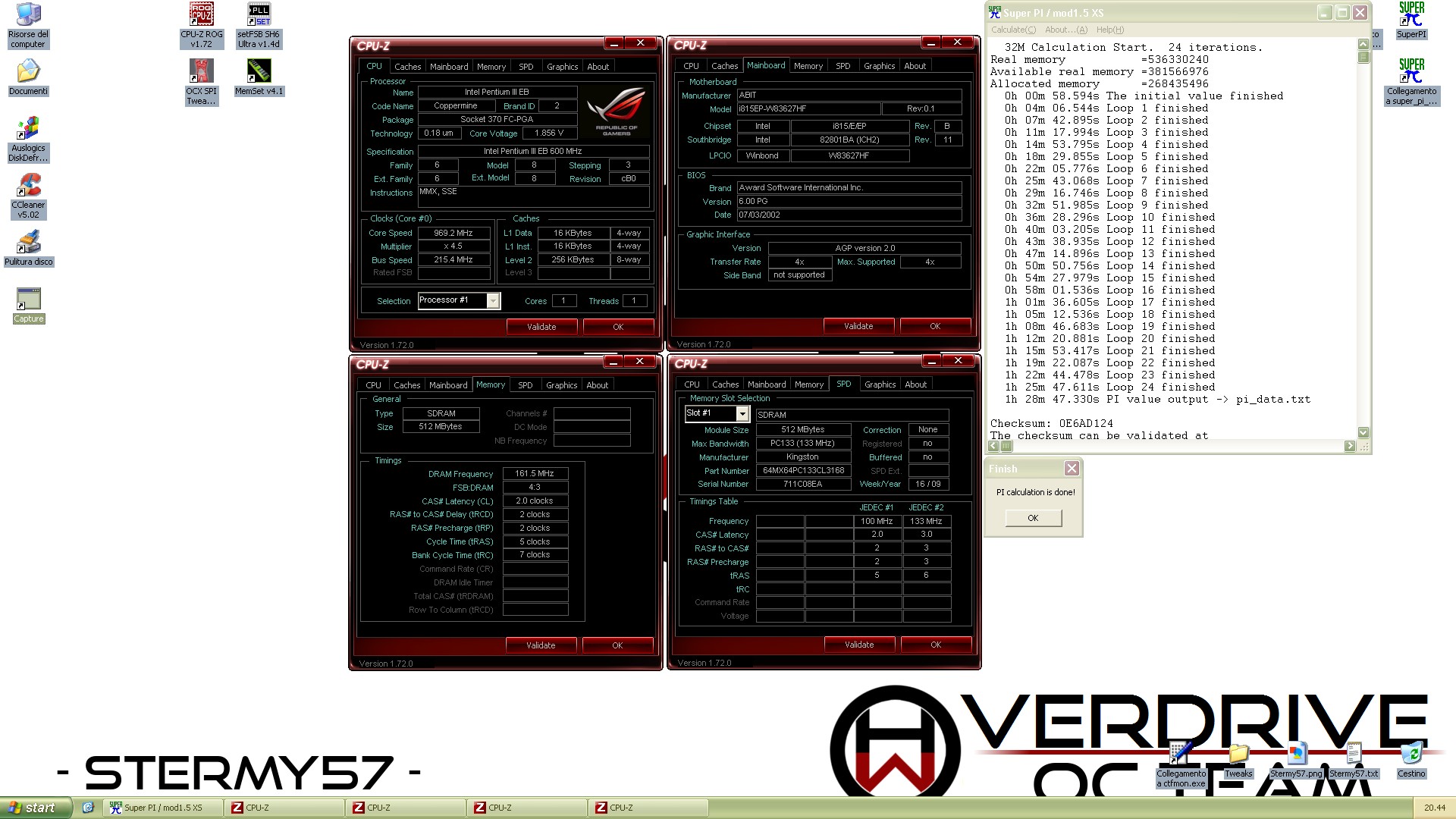Click OK in PI calculation done dialog
The image size is (1456, 819).
tap(1033, 518)
